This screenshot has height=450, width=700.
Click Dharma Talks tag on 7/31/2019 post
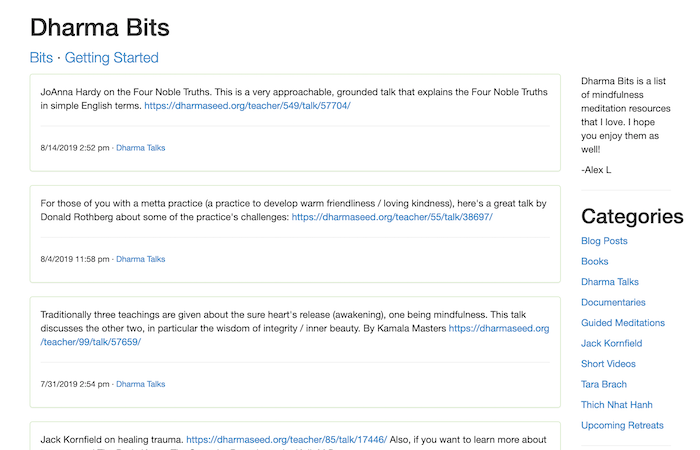(x=141, y=384)
